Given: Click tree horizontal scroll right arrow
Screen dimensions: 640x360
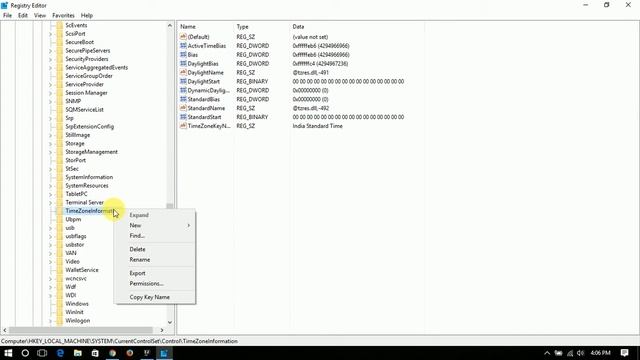Looking at the screenshot, I should pyautogui.click(x=162, y=330).
